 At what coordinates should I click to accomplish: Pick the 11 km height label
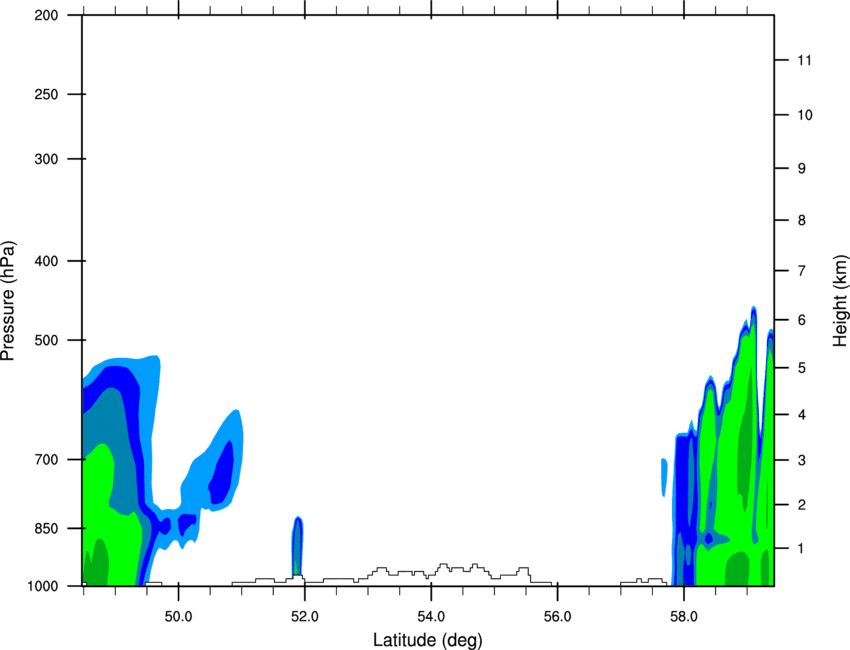(x=805, y=60)
